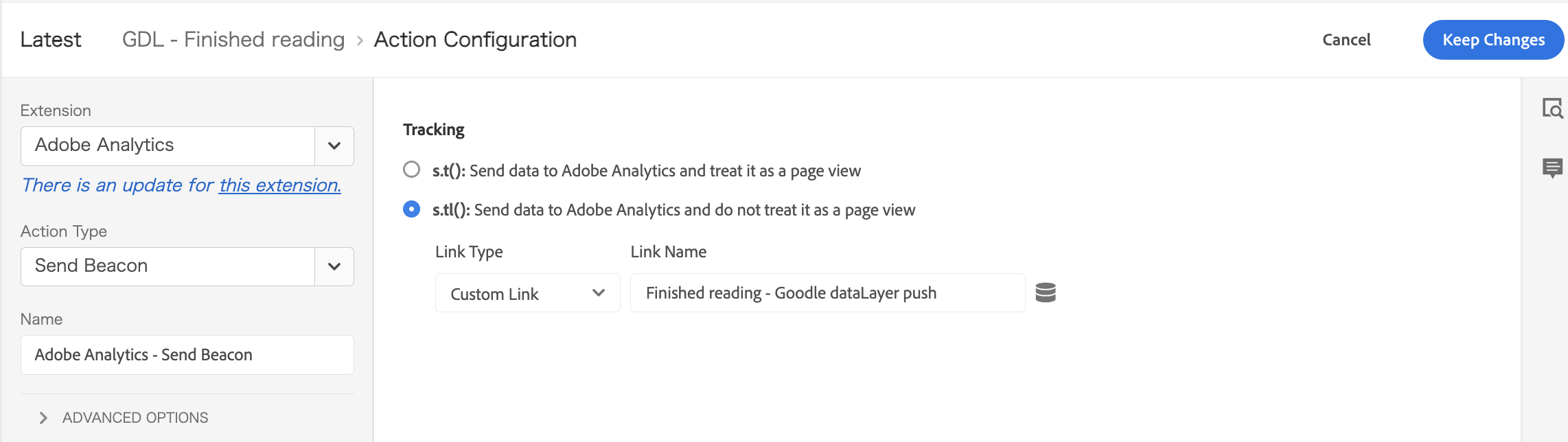Cancel the action configuration
This screenshot has height=442, width=1568.
click(x=1346, y=40)
